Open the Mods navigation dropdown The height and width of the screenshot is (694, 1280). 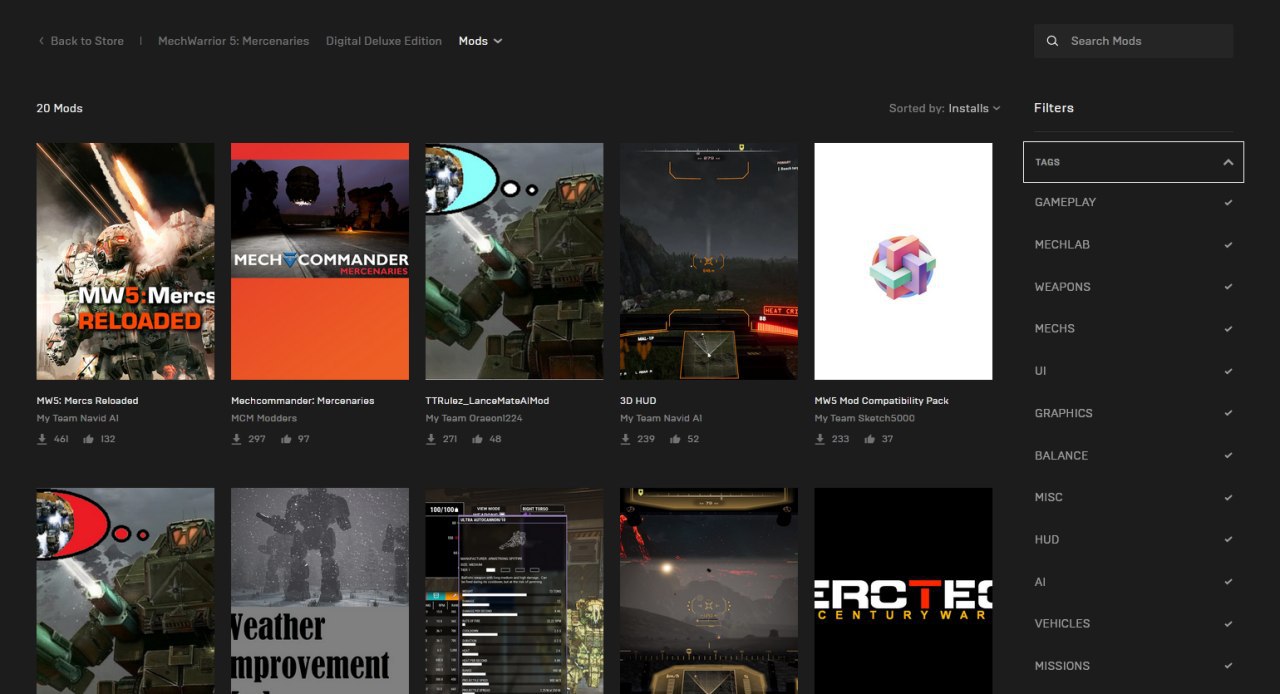480,41
